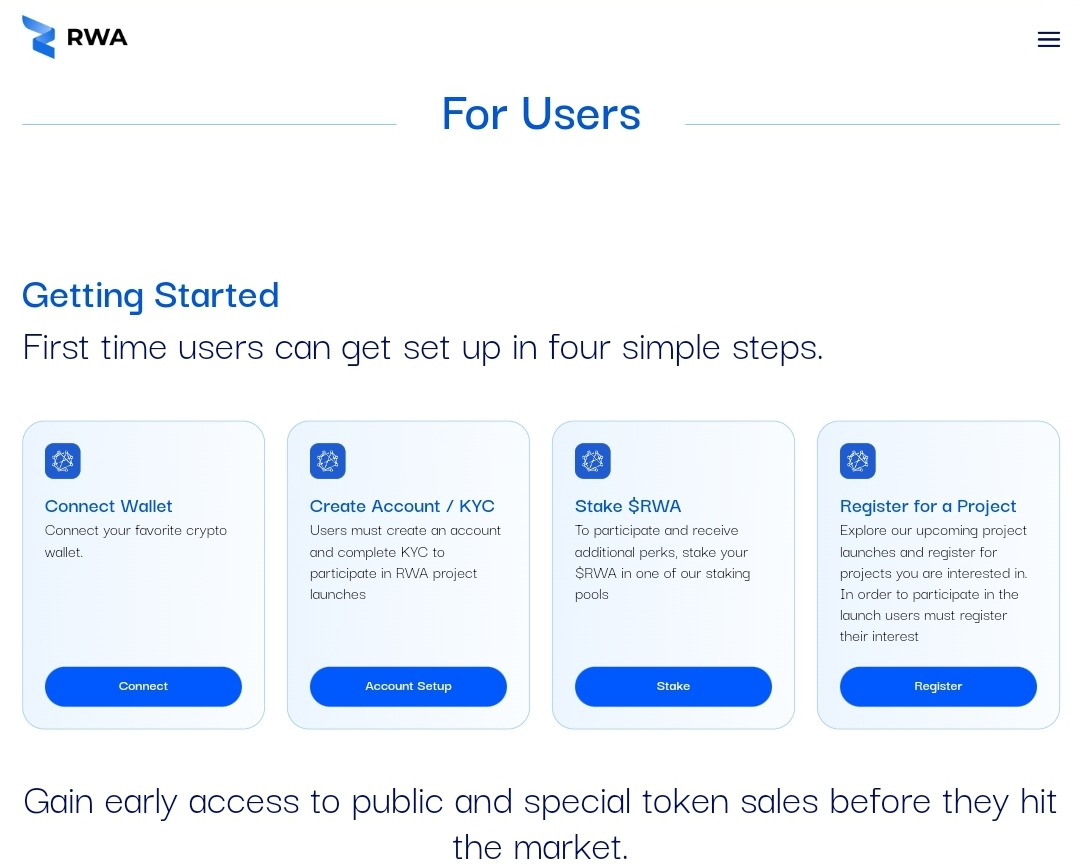Select the Connect Wallet card title
Viewport: 1080px width, 867px height.
(109, 506)
